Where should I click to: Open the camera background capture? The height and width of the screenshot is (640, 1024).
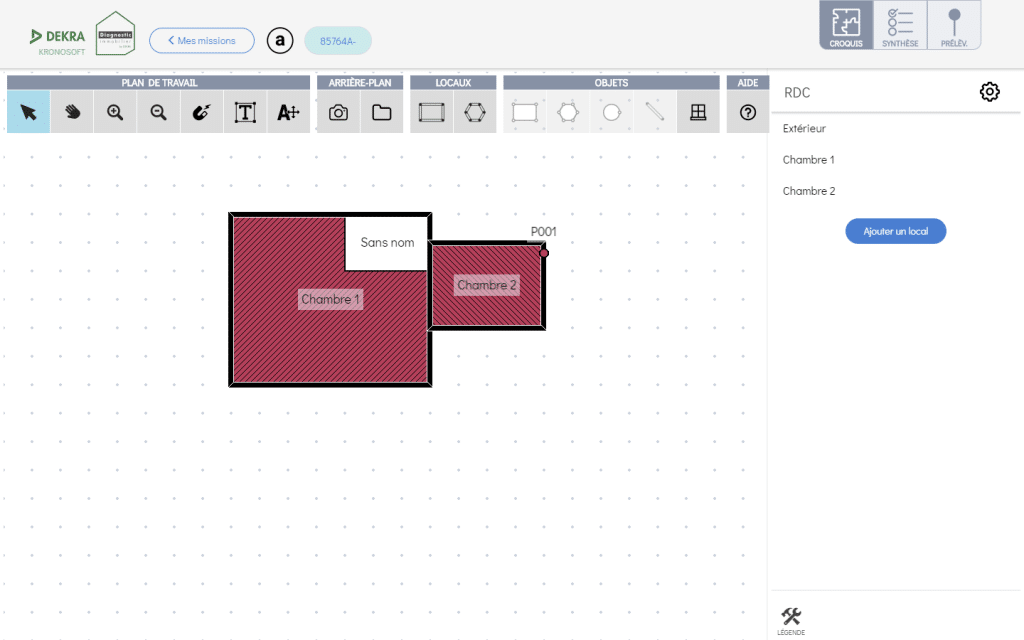tap(338, 113)
